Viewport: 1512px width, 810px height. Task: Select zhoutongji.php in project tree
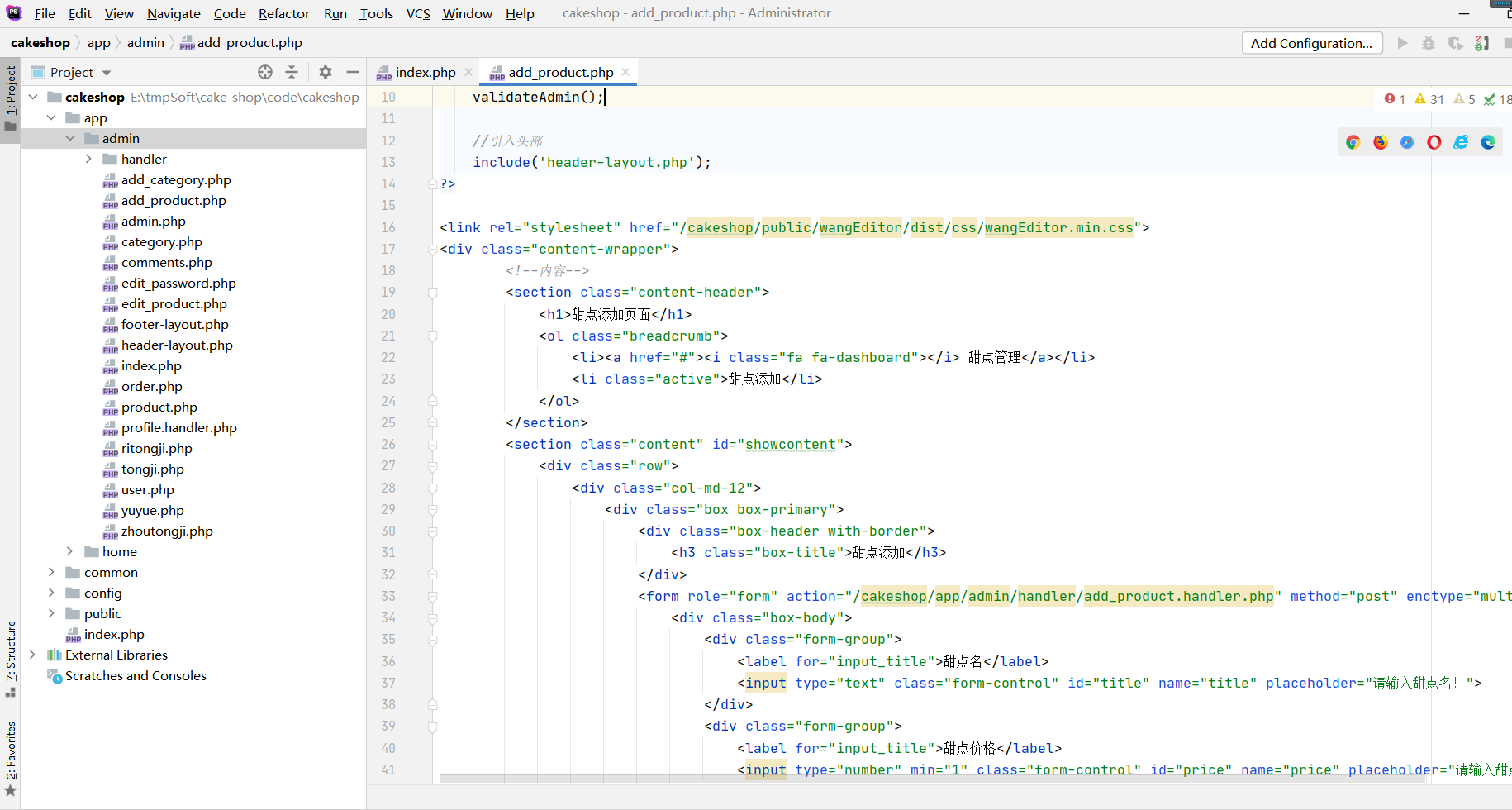[167, 531]
